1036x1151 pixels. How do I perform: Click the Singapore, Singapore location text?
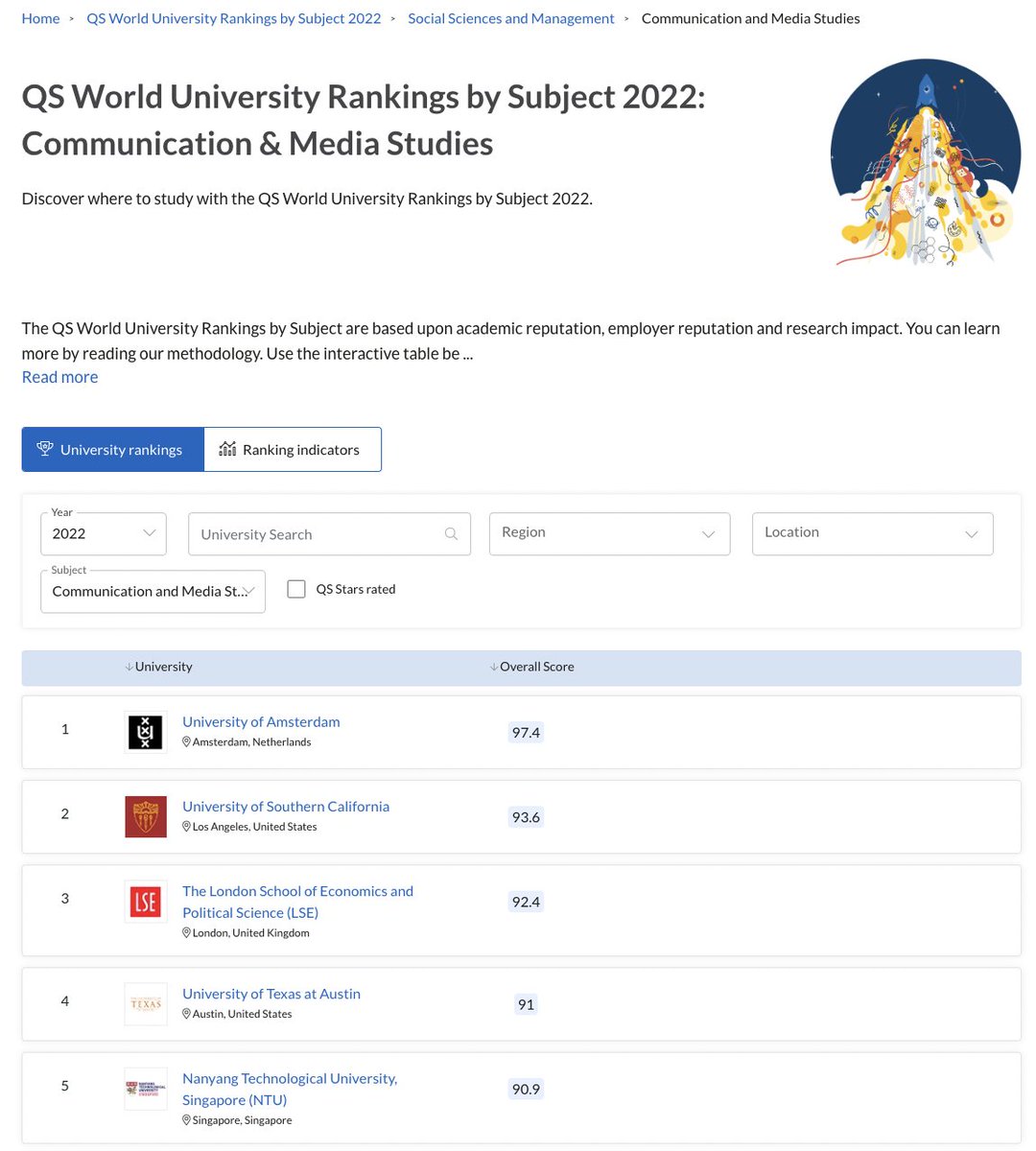242,1119
